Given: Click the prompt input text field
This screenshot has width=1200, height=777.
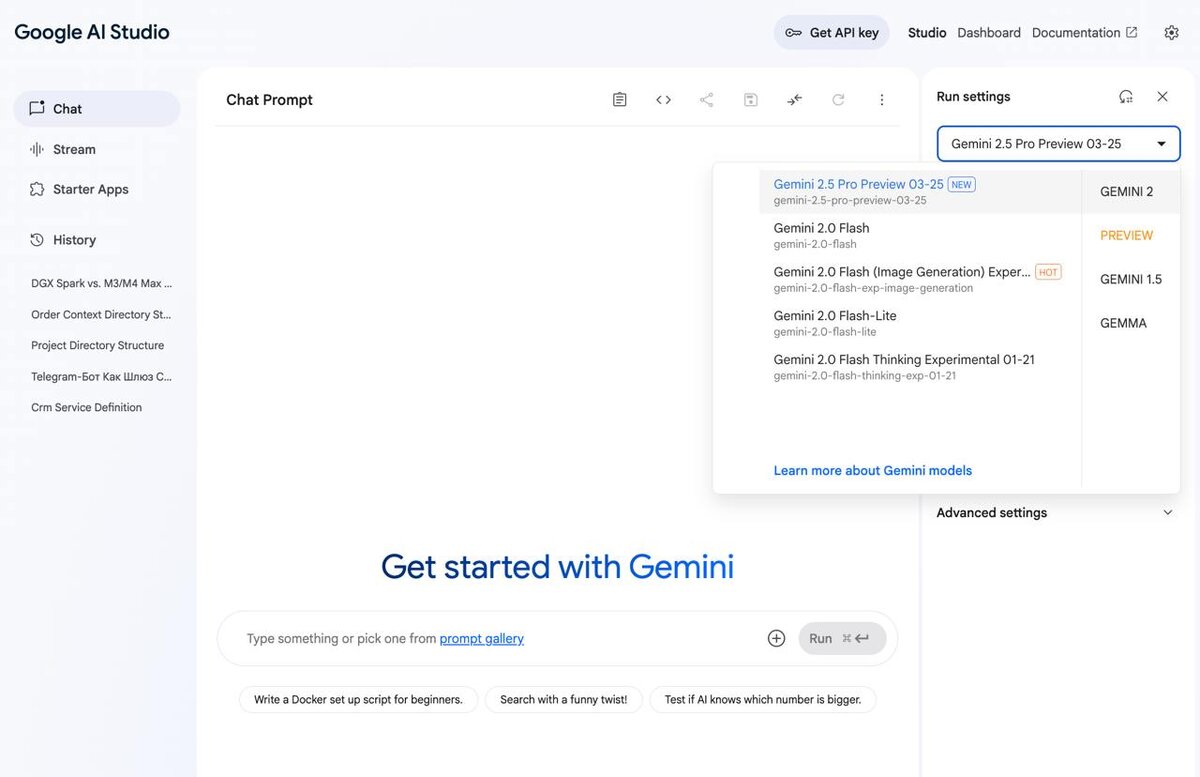Looking at the screenshot, I should (x=500, y=639).
